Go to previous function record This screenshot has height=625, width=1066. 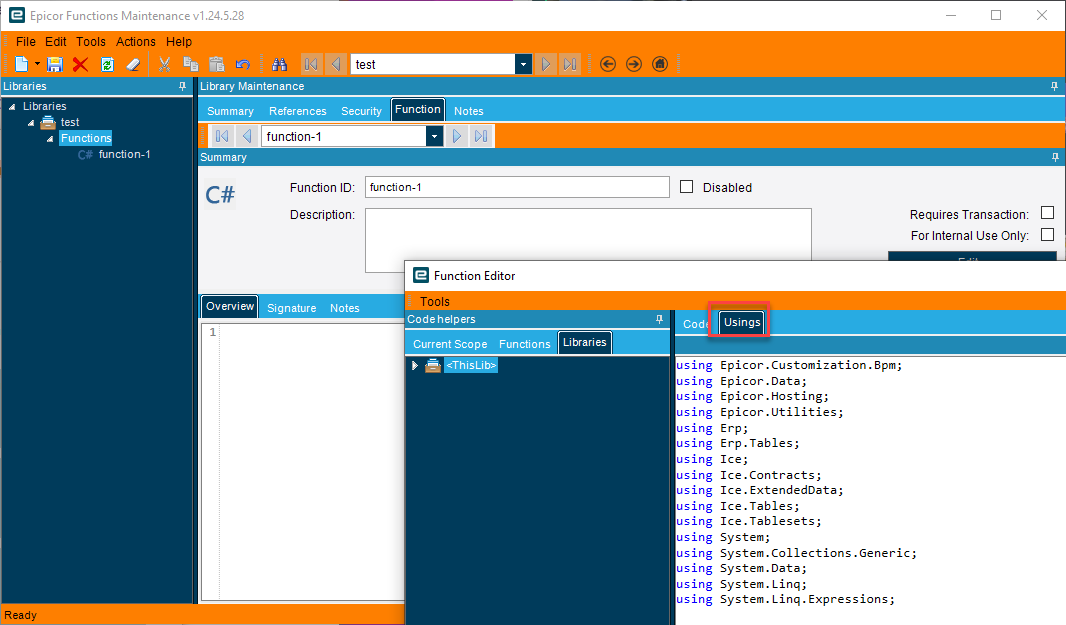pos(247,136)
